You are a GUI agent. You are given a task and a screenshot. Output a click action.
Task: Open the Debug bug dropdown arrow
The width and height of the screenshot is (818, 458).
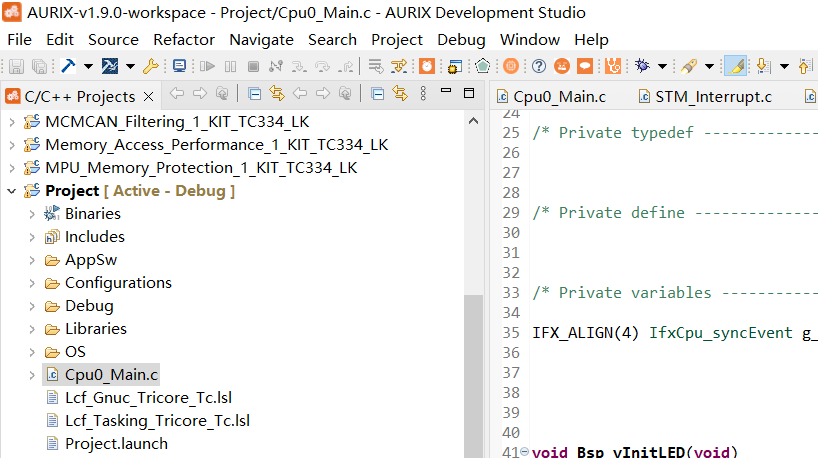coord(662,66)
